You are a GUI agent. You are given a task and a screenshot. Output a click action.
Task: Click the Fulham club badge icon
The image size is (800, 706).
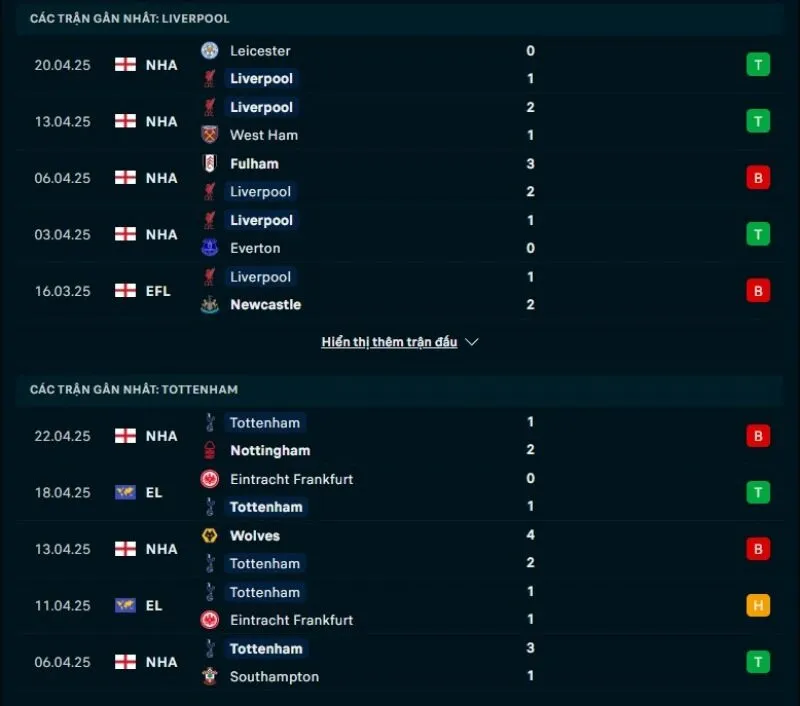[x=210, y=163]
